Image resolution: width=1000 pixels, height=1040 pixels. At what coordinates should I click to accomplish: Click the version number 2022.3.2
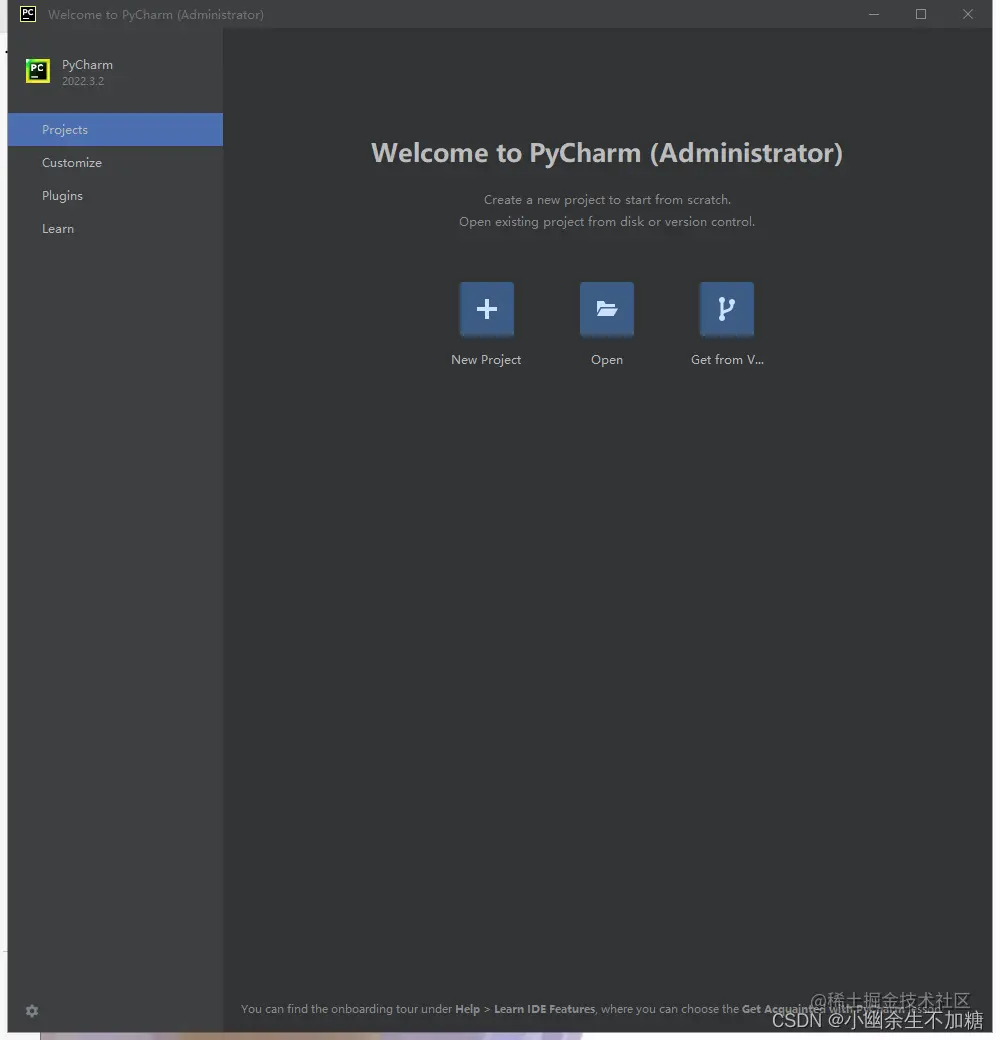[x=83, y=81]
